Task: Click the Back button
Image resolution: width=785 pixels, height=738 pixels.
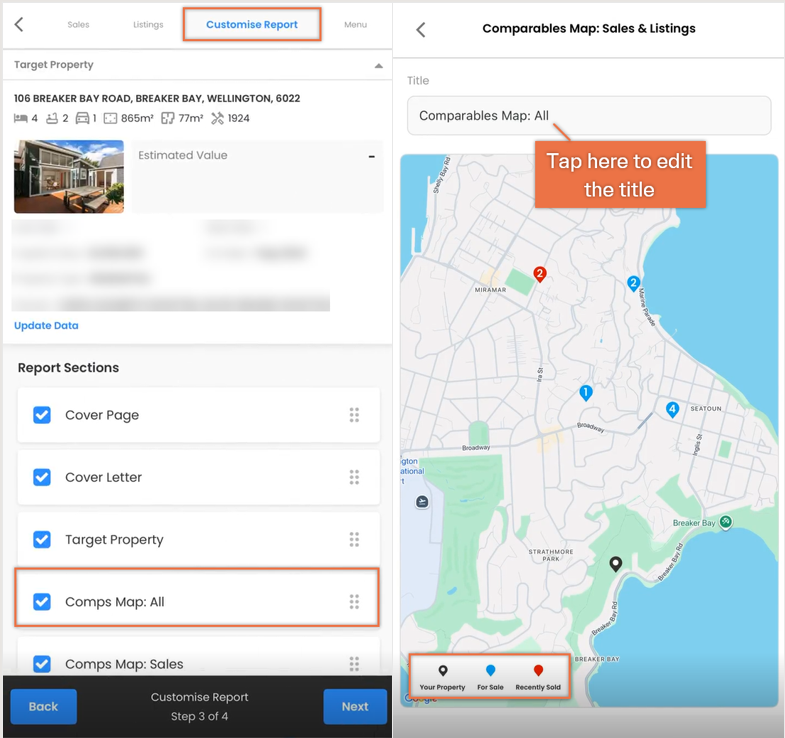Action: 44,706
